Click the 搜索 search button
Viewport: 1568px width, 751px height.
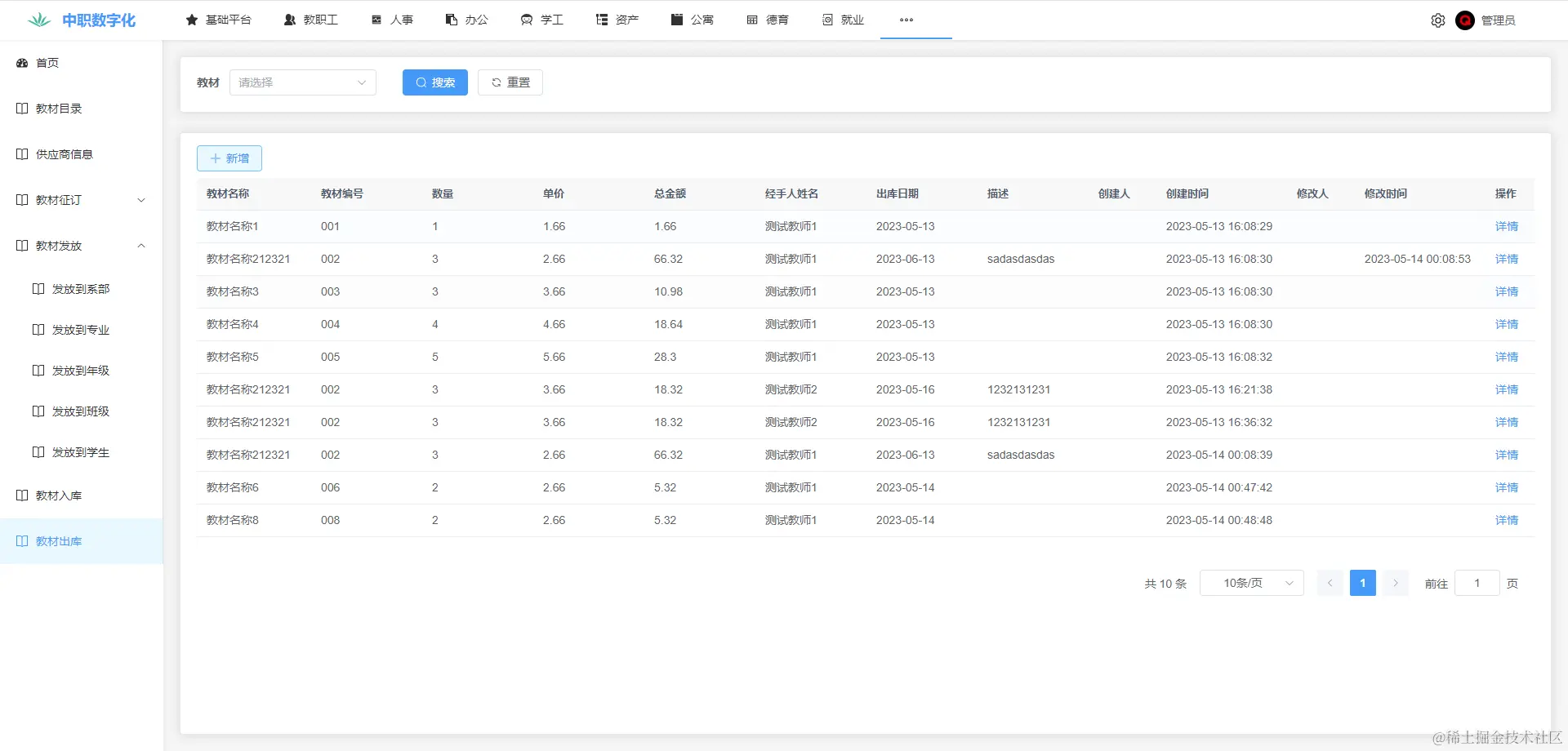[435, 82]
